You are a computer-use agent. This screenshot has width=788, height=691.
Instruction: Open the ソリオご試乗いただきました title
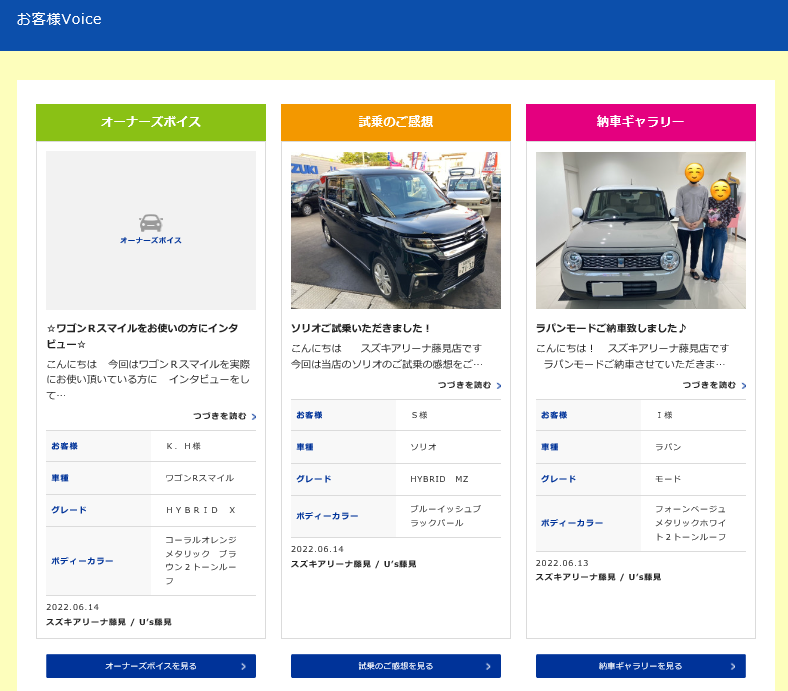click(x=360, y=328)
